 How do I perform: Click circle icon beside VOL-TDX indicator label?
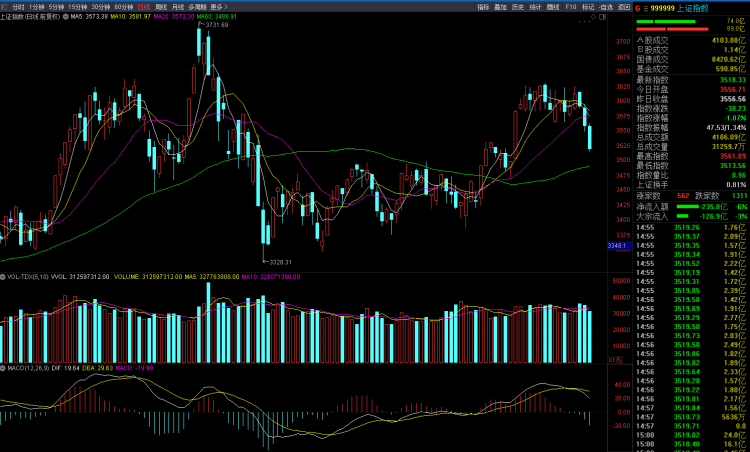click(4, 275)
